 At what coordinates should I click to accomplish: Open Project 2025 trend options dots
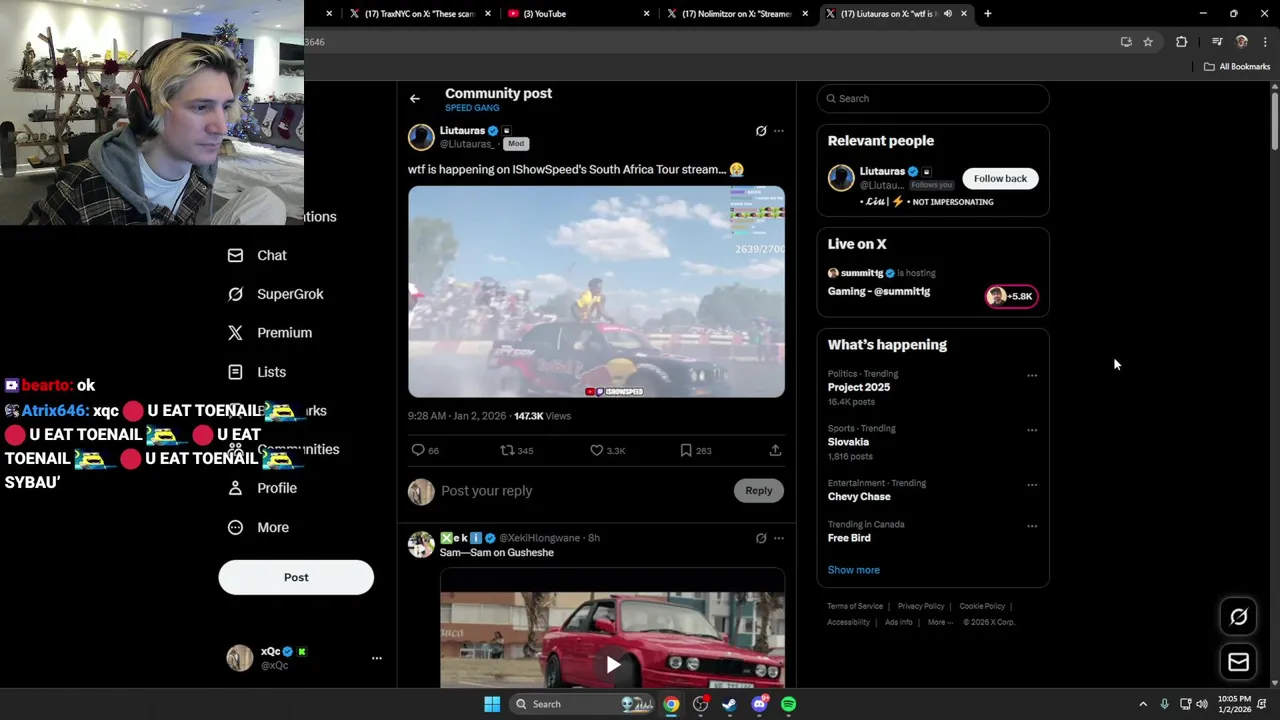(x=1032, y=376)
